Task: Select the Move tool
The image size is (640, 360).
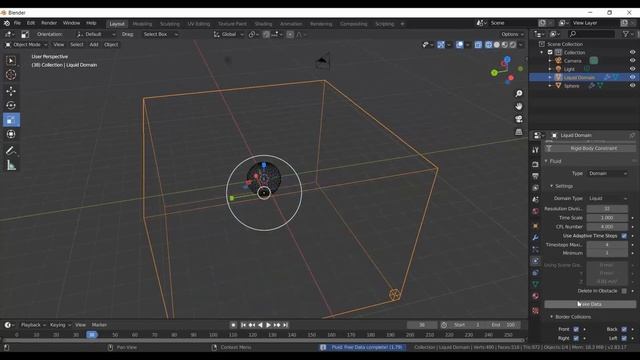Action: coord(11,91)
